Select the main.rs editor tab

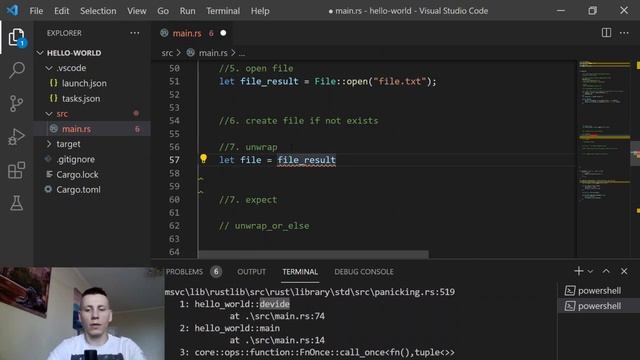point(192,33)
